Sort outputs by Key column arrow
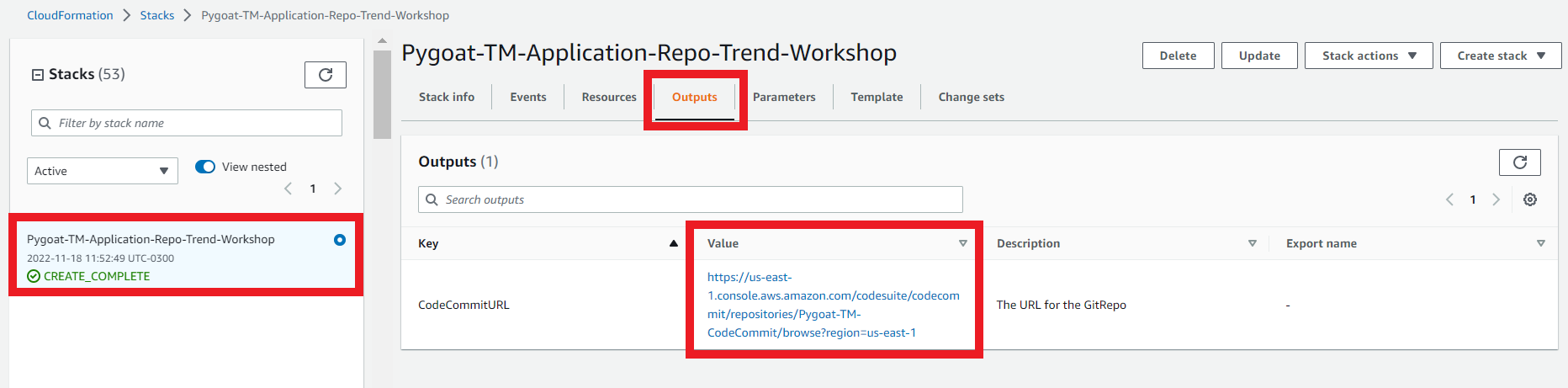 [673, 243]
